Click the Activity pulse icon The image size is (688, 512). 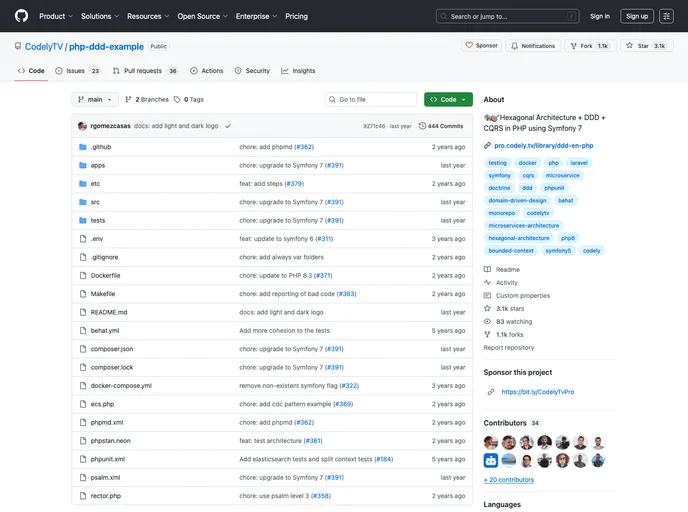click(487, 283)
